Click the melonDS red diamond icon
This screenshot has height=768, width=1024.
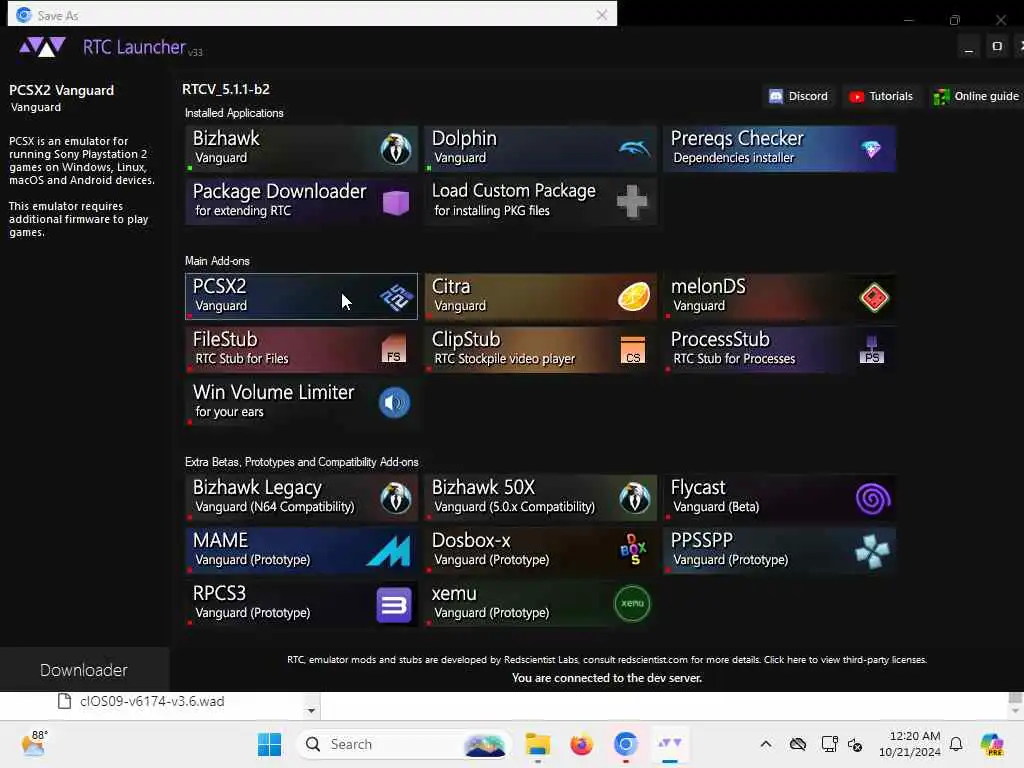[874, 298]
